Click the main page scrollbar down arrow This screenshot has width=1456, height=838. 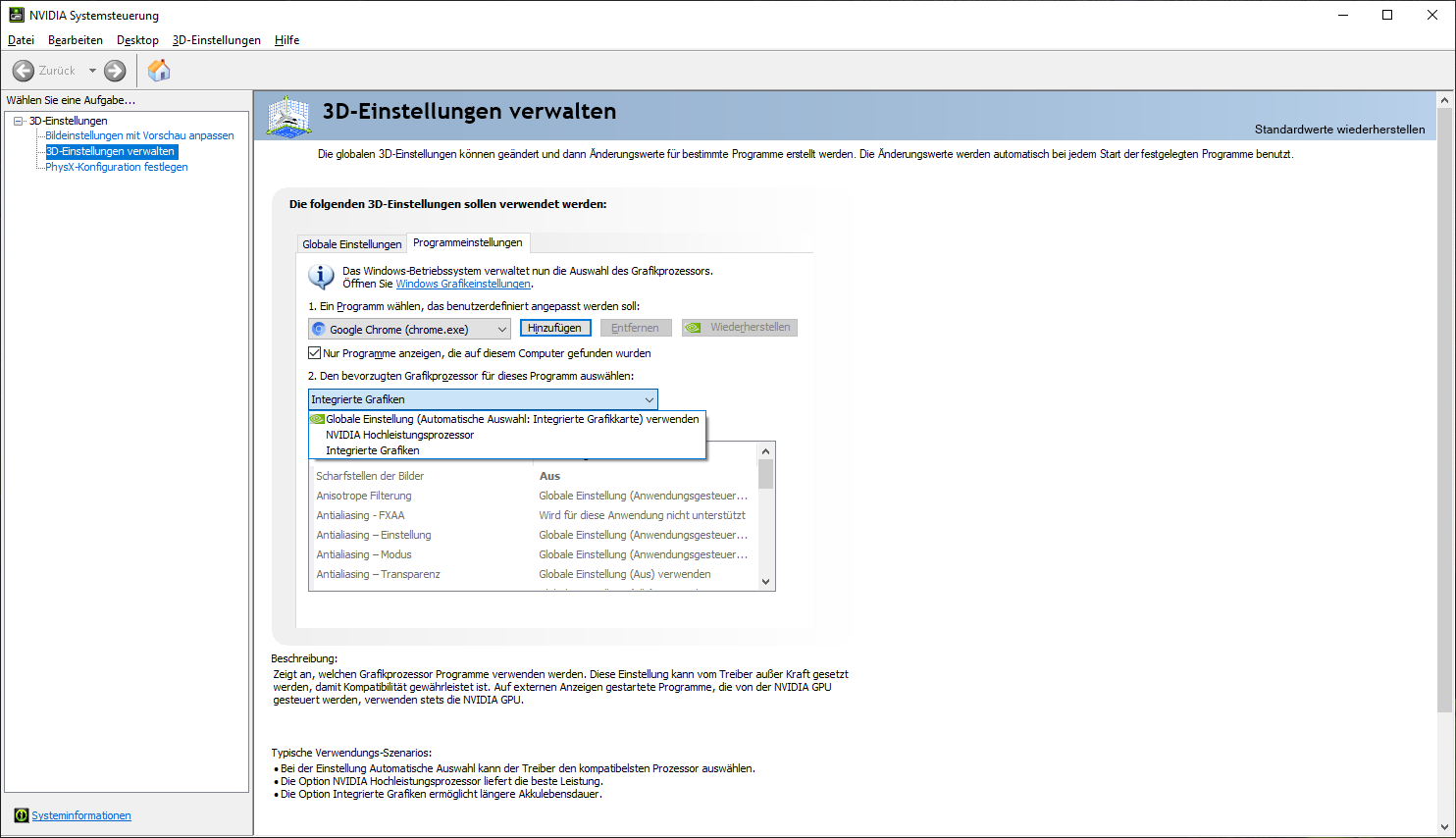(x=1444, y=827)
